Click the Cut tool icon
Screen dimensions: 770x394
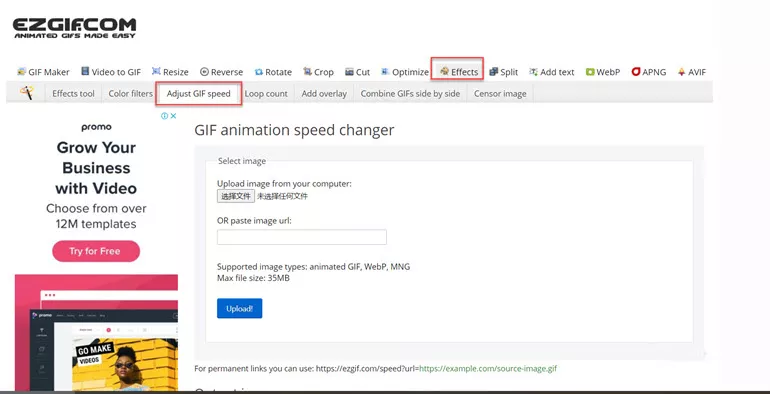[349, 72]
